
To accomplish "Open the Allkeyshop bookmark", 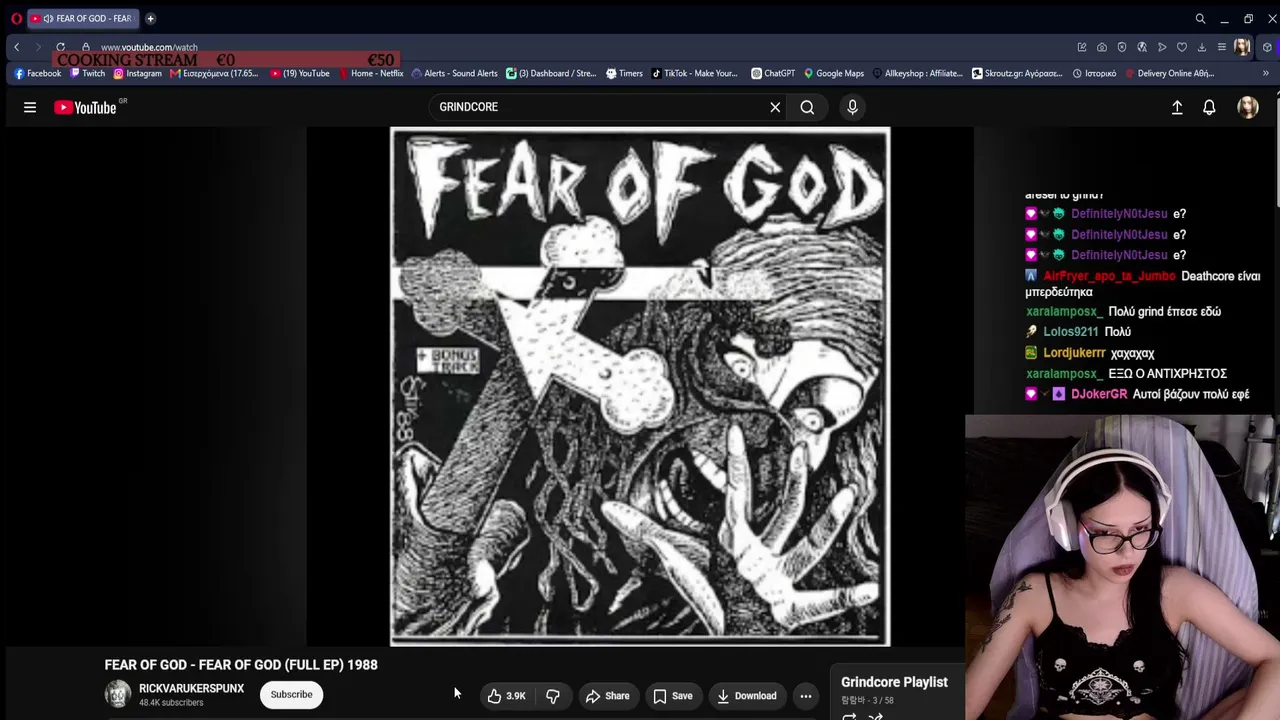I will pyautogui.click(x=918, y=73).
